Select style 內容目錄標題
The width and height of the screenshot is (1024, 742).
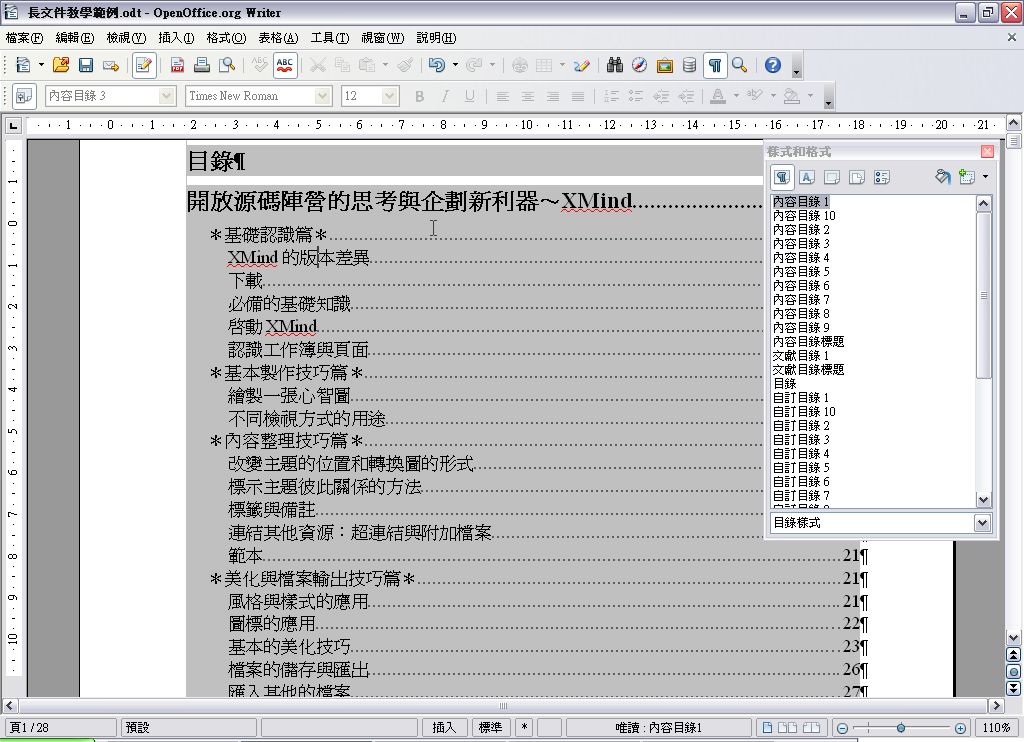[808, 342]
